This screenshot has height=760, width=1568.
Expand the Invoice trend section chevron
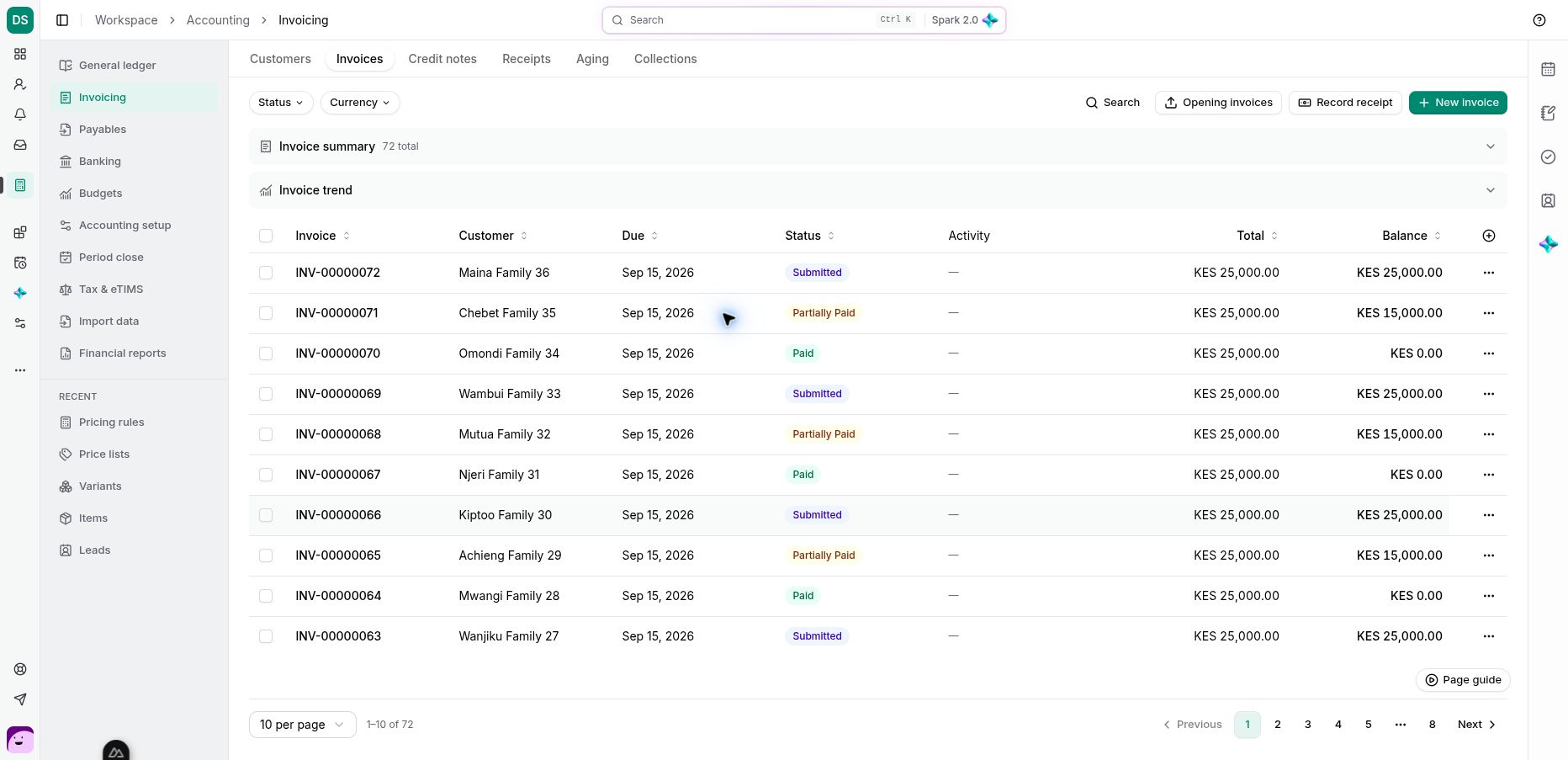point(1490,190)
